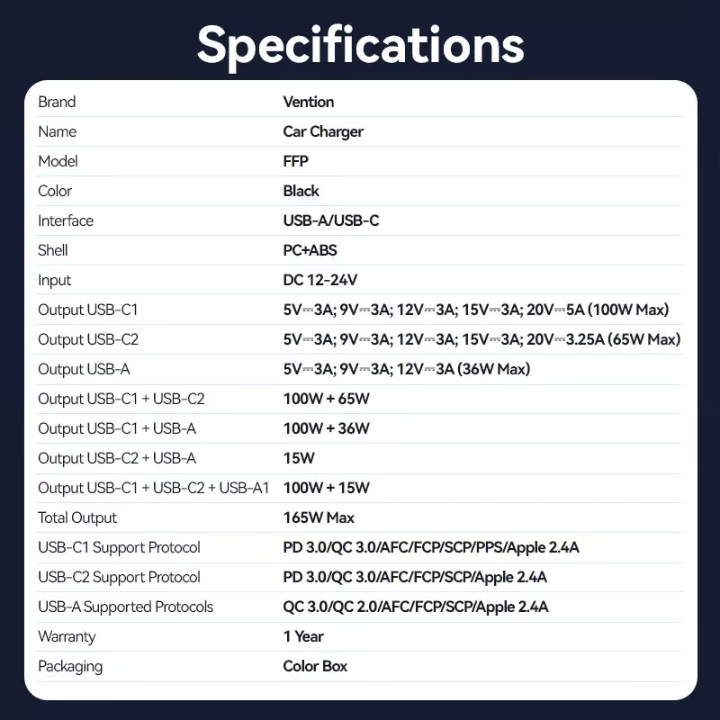Select the DC 12-24V input value
The width and height of the screenshot is (720, 720).
[x=320, y=280]
